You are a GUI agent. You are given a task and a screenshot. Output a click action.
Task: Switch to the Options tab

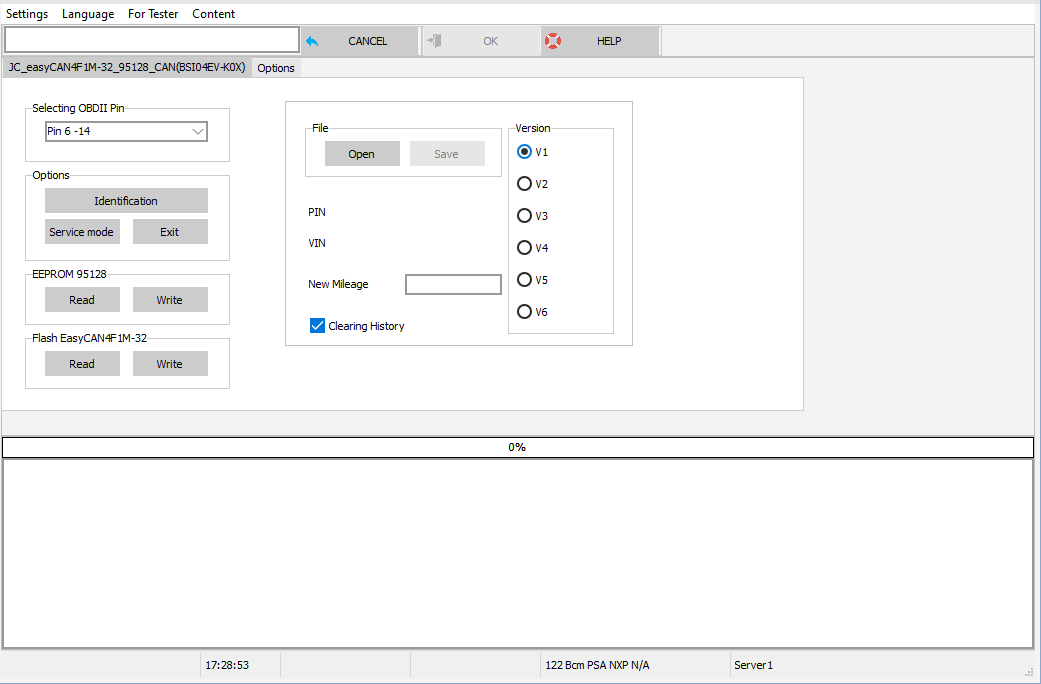[275, 67]
